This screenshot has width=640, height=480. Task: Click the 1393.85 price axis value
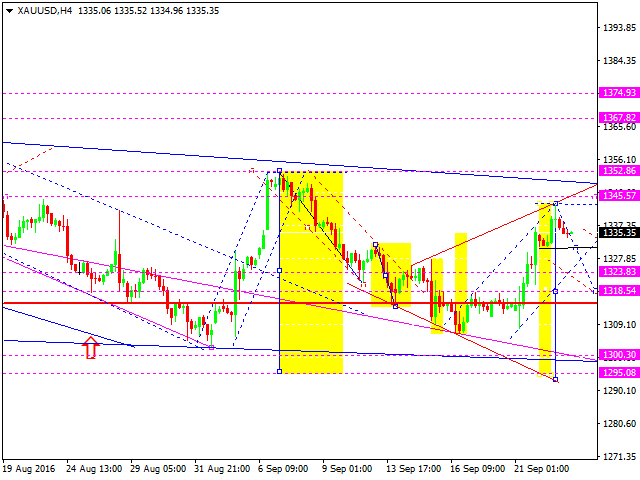pos(619,27)
